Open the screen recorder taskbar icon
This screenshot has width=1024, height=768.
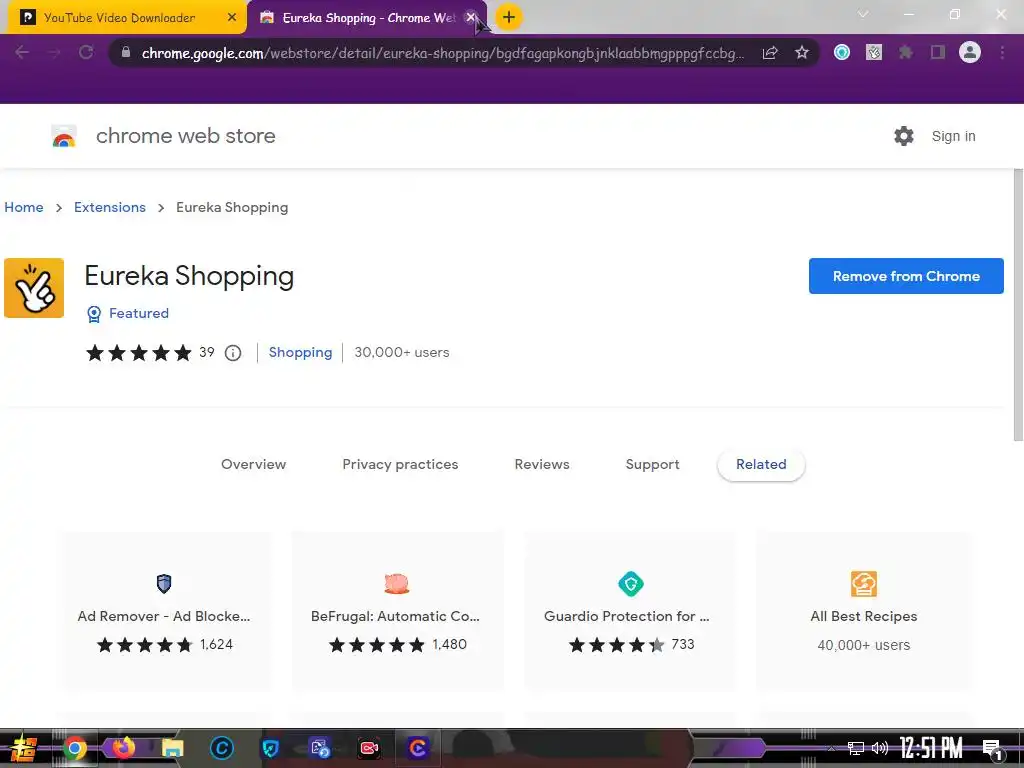tap(369, 748)
